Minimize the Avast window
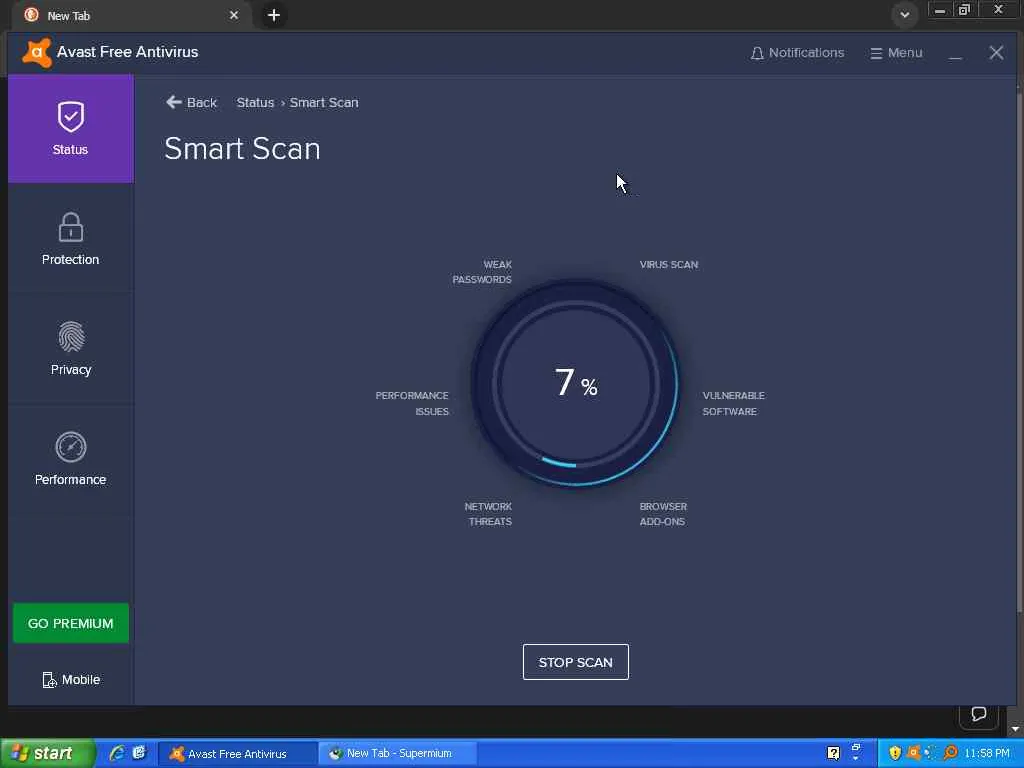Screen dimensions: 1024x768 [955, 54]
